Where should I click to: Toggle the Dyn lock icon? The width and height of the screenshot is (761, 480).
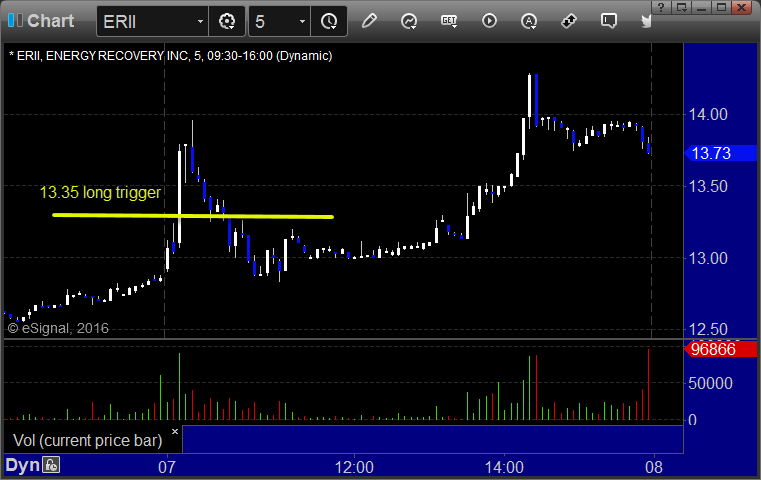tap(51, 465)
